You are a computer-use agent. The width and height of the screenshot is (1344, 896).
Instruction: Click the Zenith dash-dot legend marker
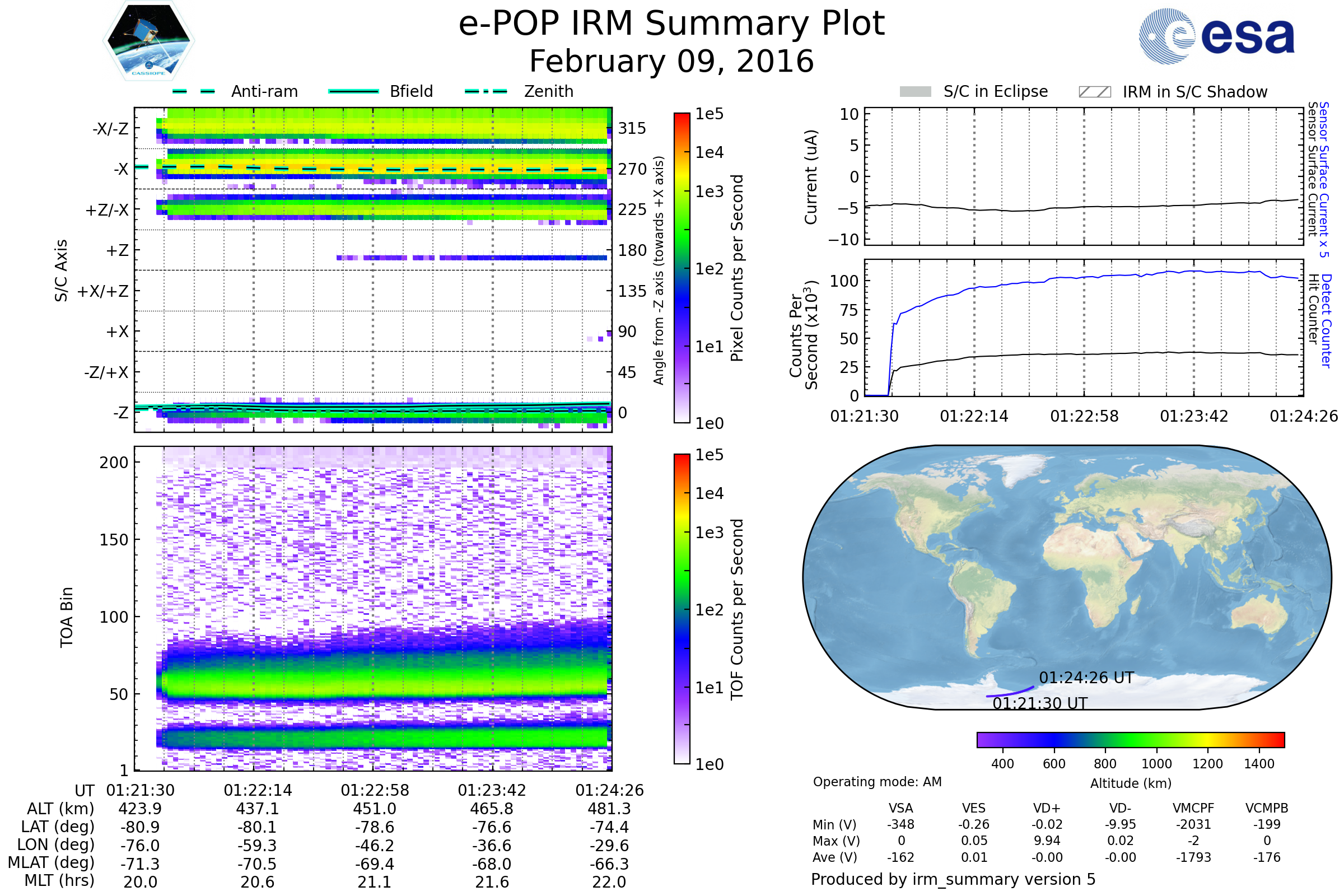tap(486, 91)
